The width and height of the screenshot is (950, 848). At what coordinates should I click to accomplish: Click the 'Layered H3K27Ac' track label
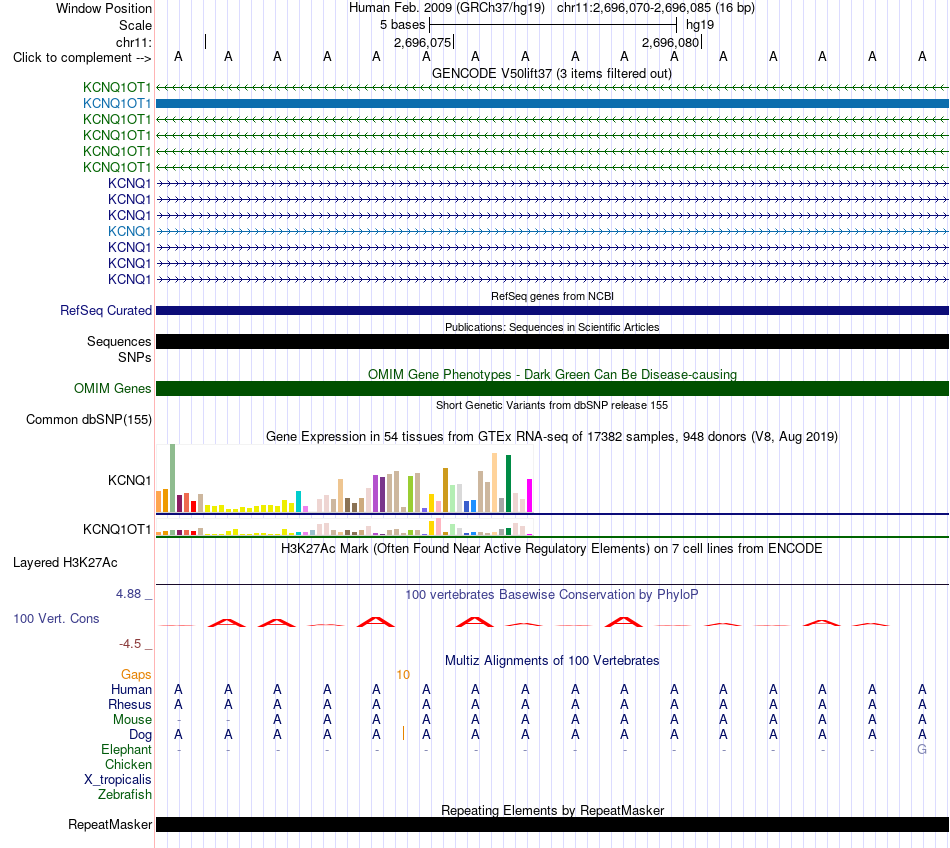point(65,563)
